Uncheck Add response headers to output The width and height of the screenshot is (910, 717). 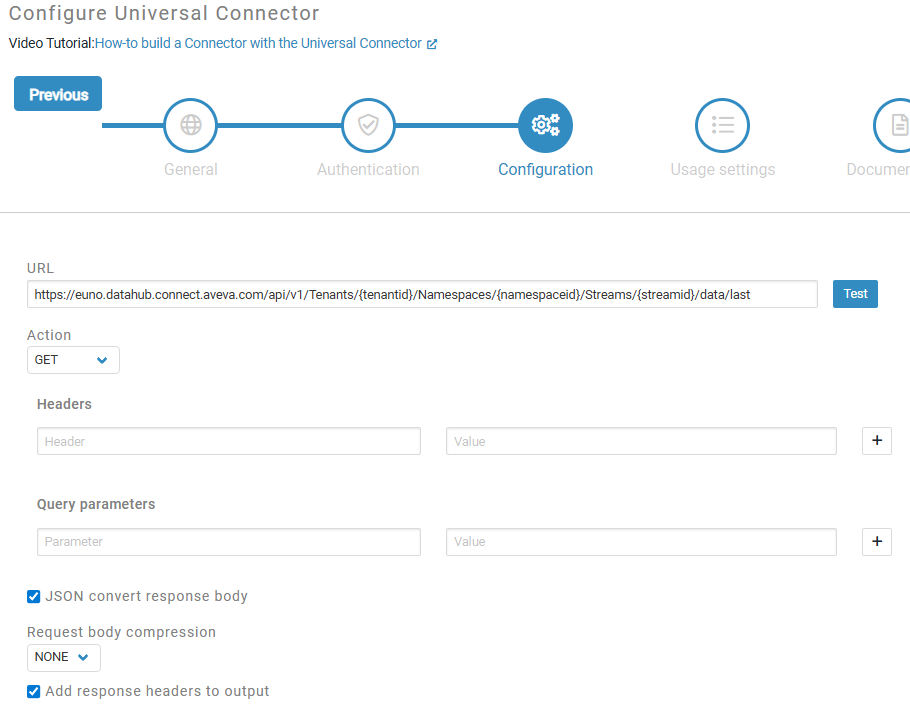click(34, 692)
